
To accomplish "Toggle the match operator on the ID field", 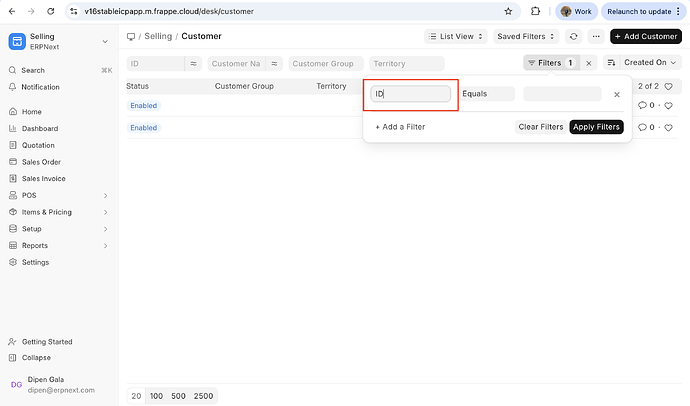I will coord(193,63).
